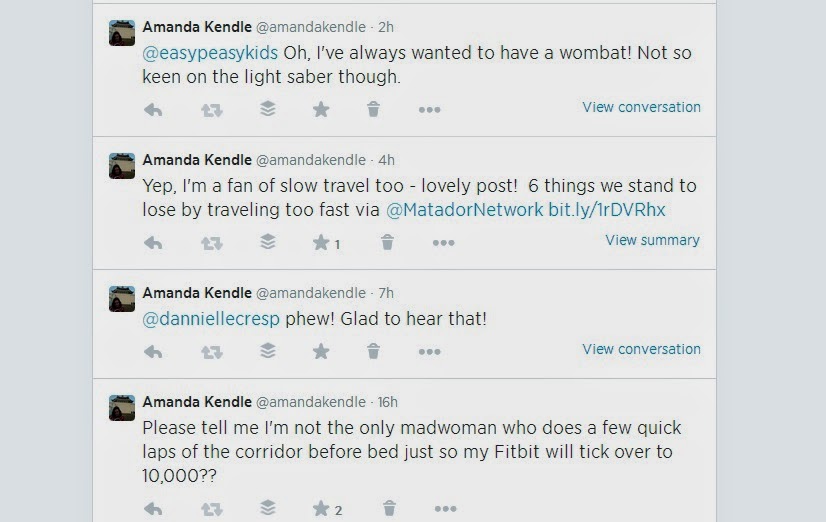Click View conversation on easypeasykids reply

pyautogui.click(x=641, y=107)
